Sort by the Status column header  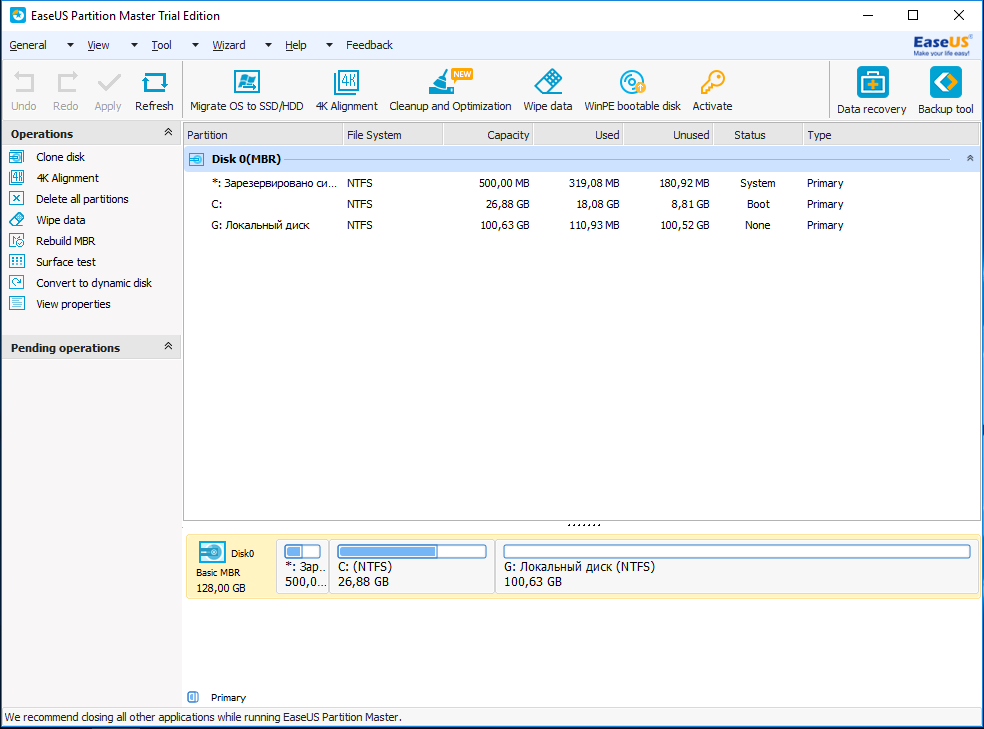[x=758, y=135]
